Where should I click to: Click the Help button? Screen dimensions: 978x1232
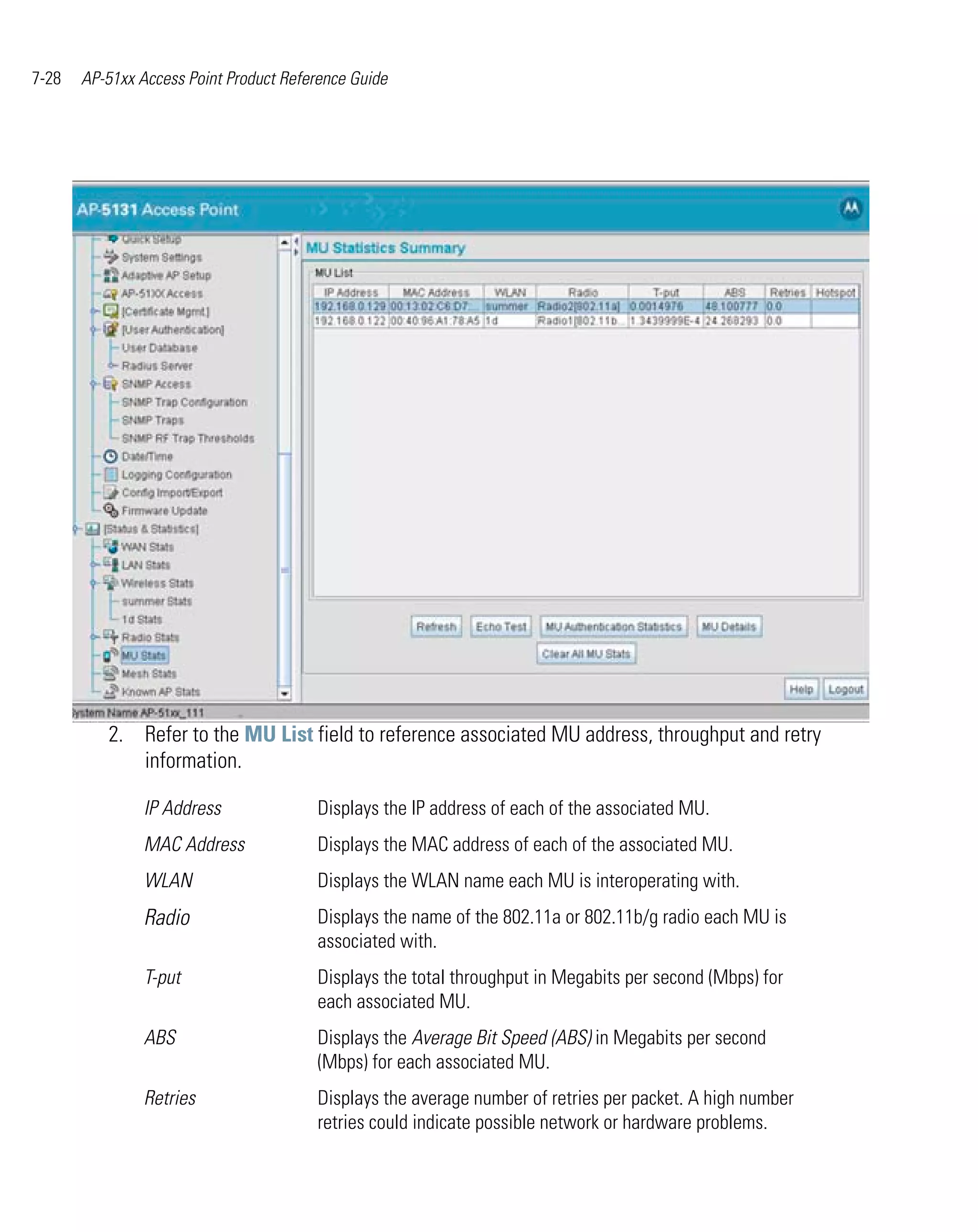(x=801, y=689)
